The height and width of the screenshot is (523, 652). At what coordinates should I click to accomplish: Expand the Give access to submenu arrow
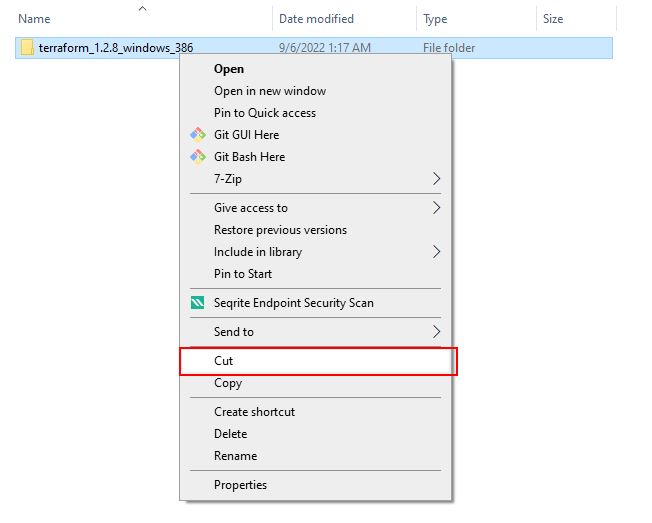[436, 208]
